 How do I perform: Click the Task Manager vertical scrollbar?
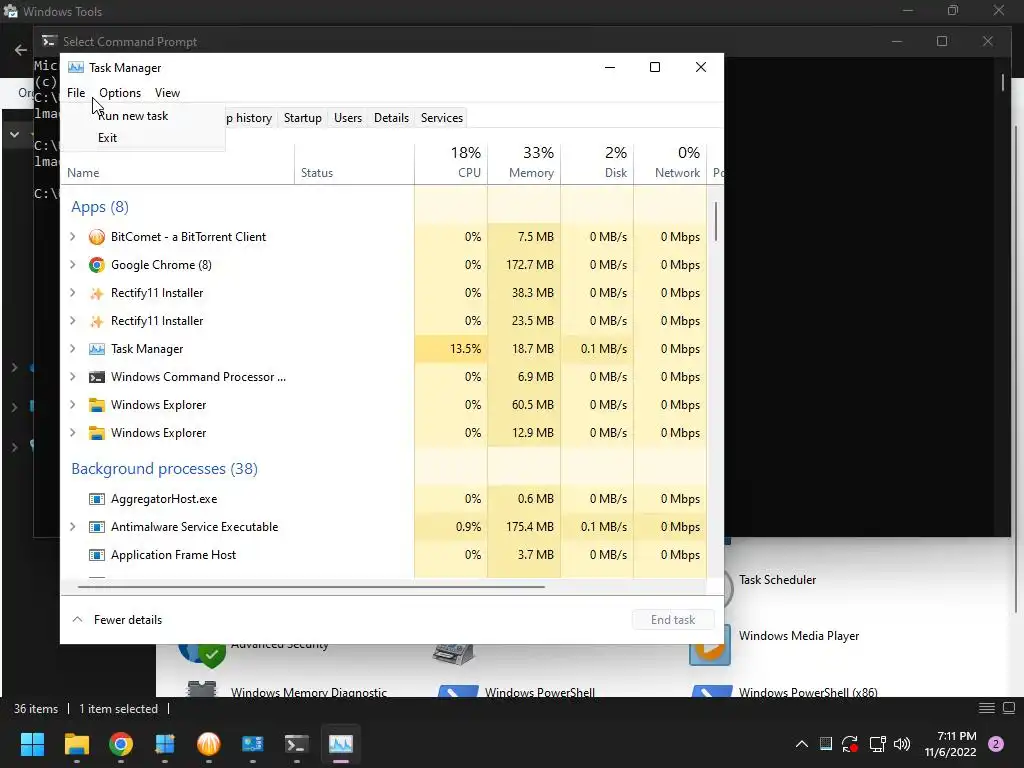pyautogui.click(x=716, y=222)
